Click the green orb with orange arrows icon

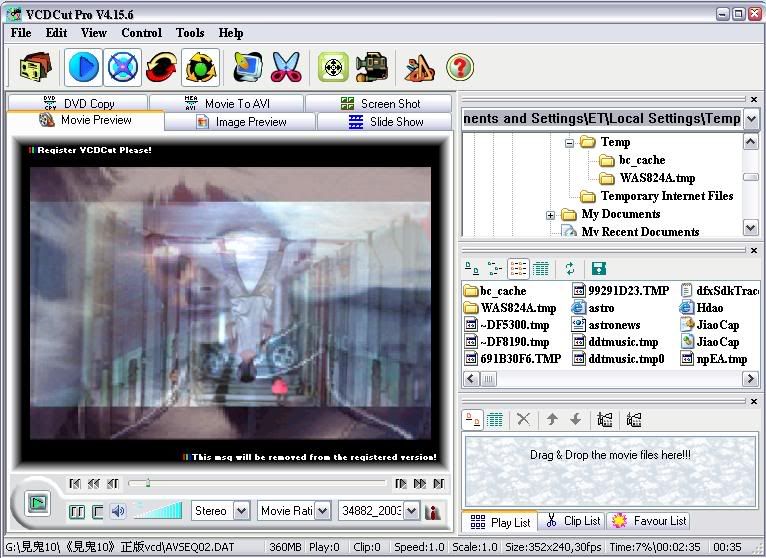click(200, 67)
